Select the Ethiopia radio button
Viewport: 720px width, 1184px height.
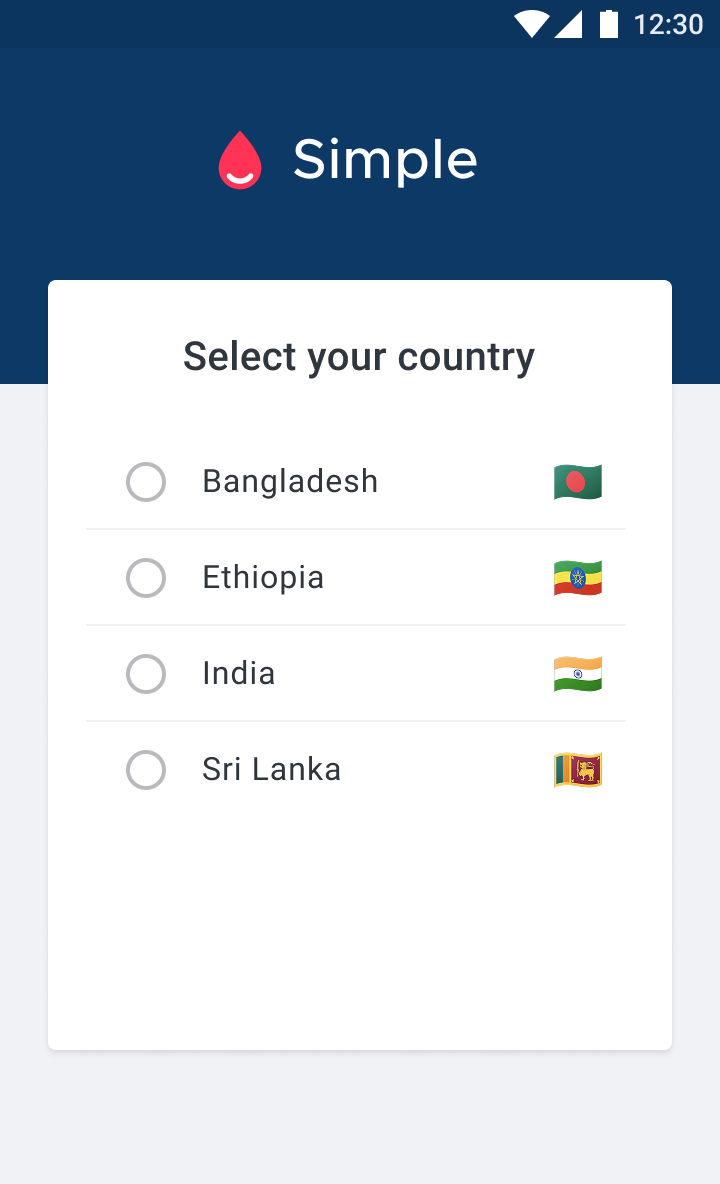[146, 578]
